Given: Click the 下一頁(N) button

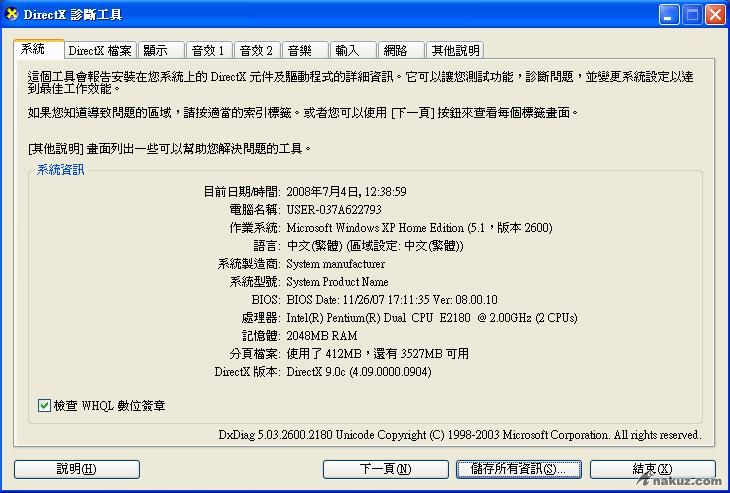Looking at the screenshot, I should pyautogui.click(x=385, y=469).
